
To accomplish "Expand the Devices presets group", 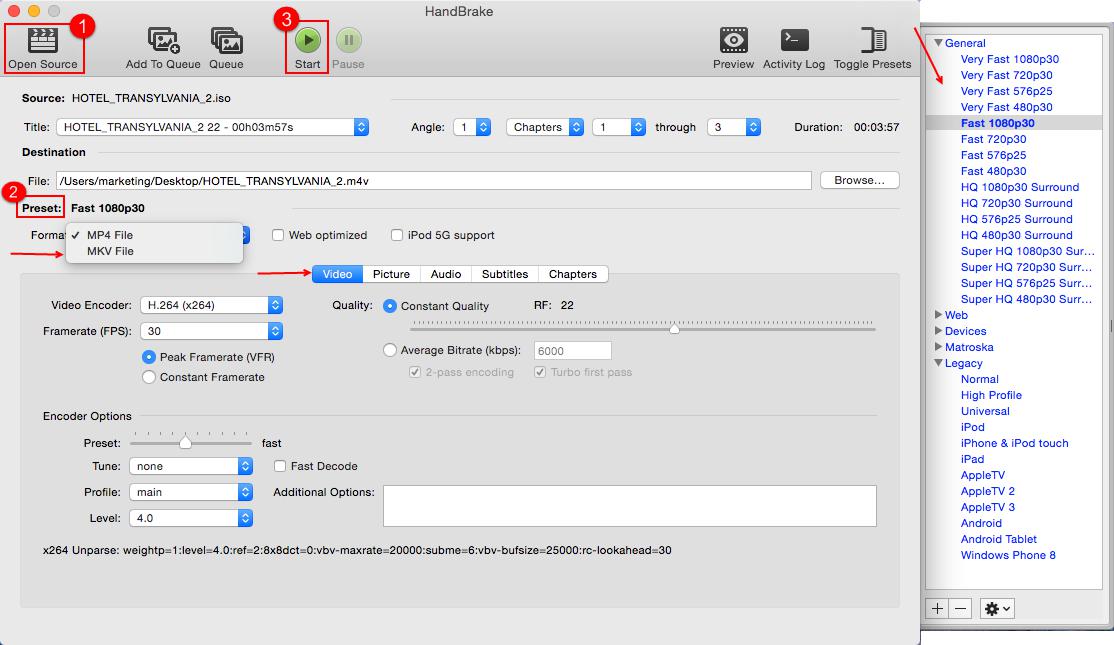I will click(x=939, y=331).
